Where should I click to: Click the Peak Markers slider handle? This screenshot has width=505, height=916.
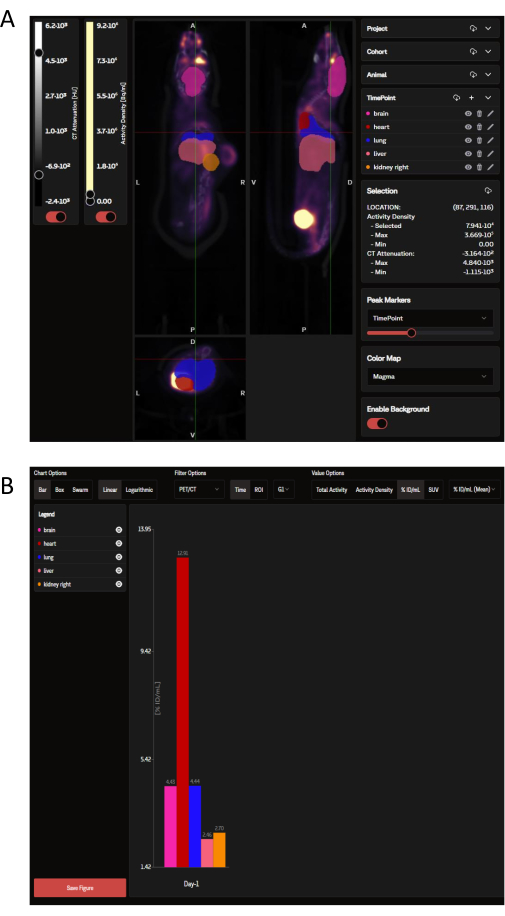click(x=411, y=333)
